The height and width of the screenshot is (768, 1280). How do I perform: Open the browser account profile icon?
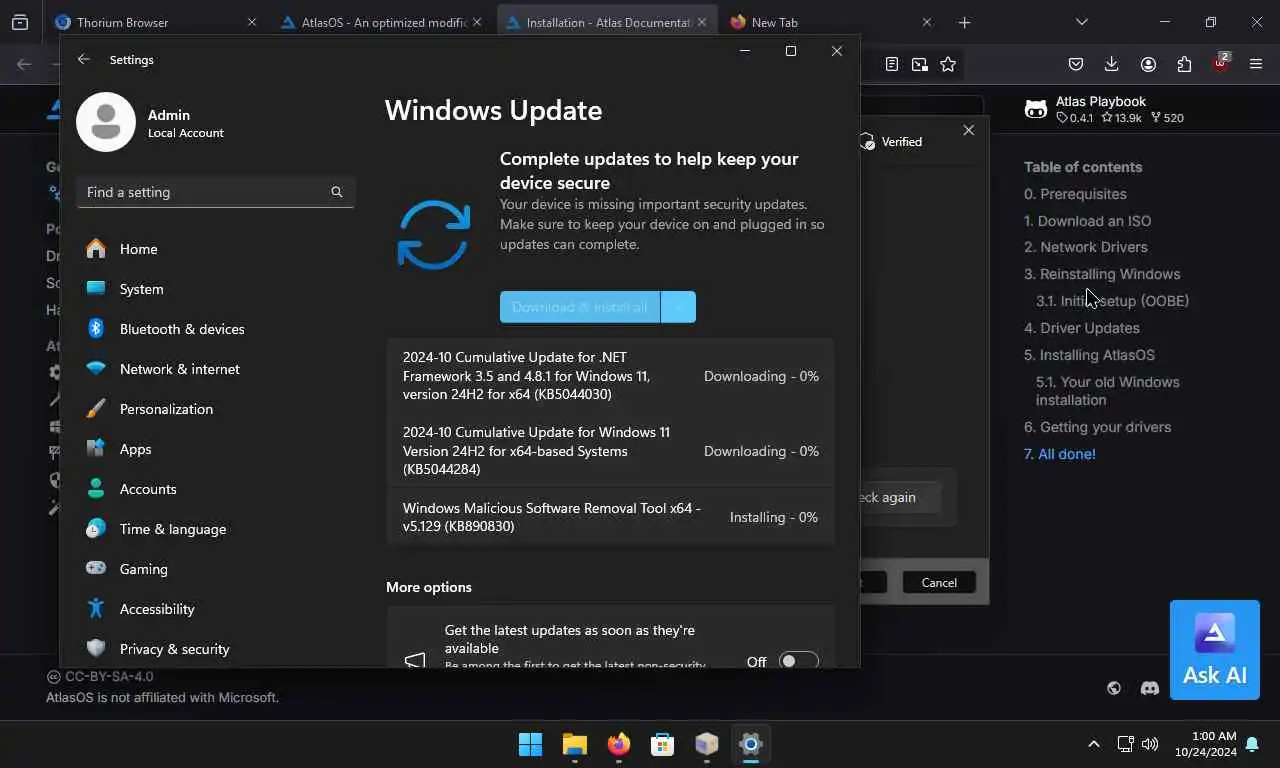[1148, 64]
